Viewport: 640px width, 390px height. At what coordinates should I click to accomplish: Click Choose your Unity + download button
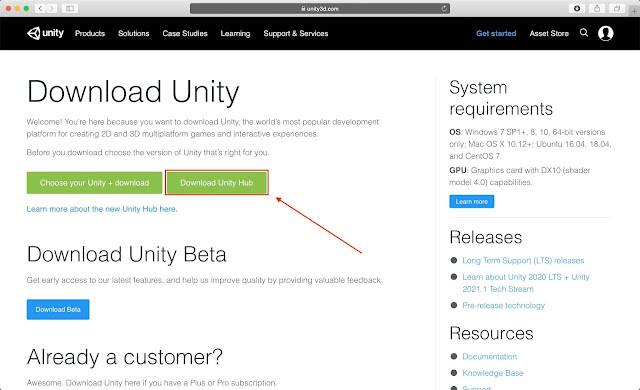click(x=94, y=183)
